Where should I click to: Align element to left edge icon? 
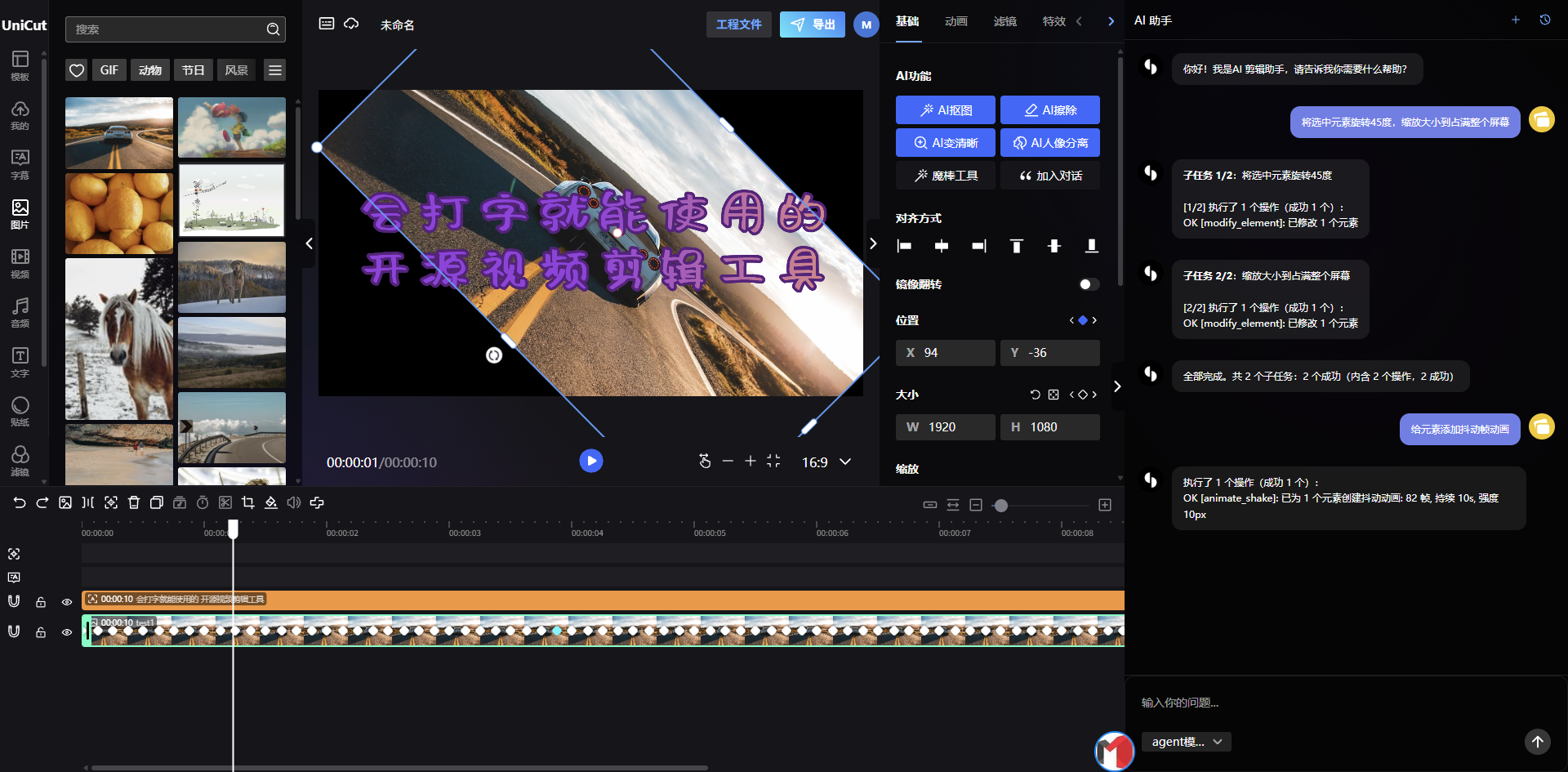click(904, 246)
